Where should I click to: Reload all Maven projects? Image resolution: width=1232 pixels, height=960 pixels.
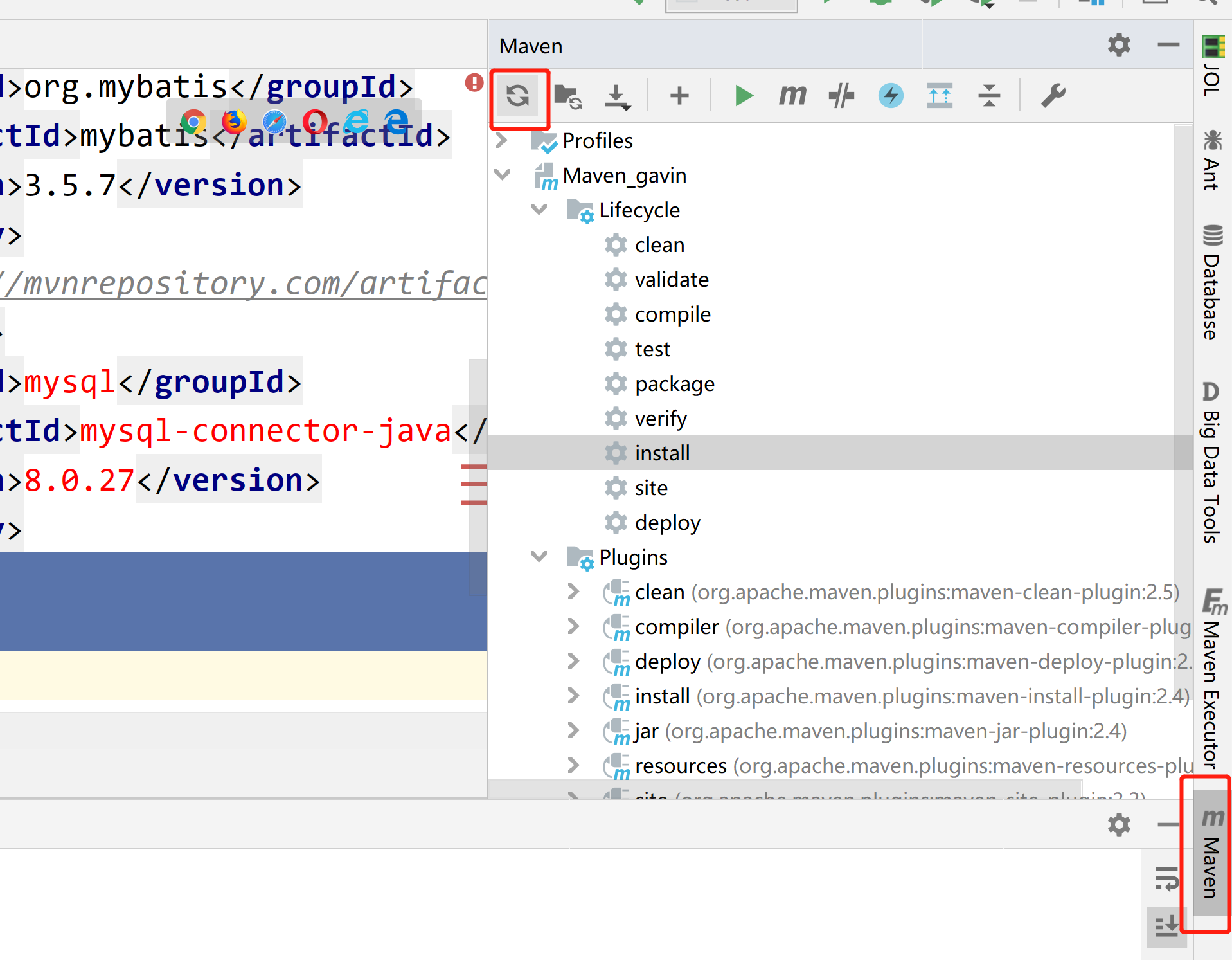(518, 96)
